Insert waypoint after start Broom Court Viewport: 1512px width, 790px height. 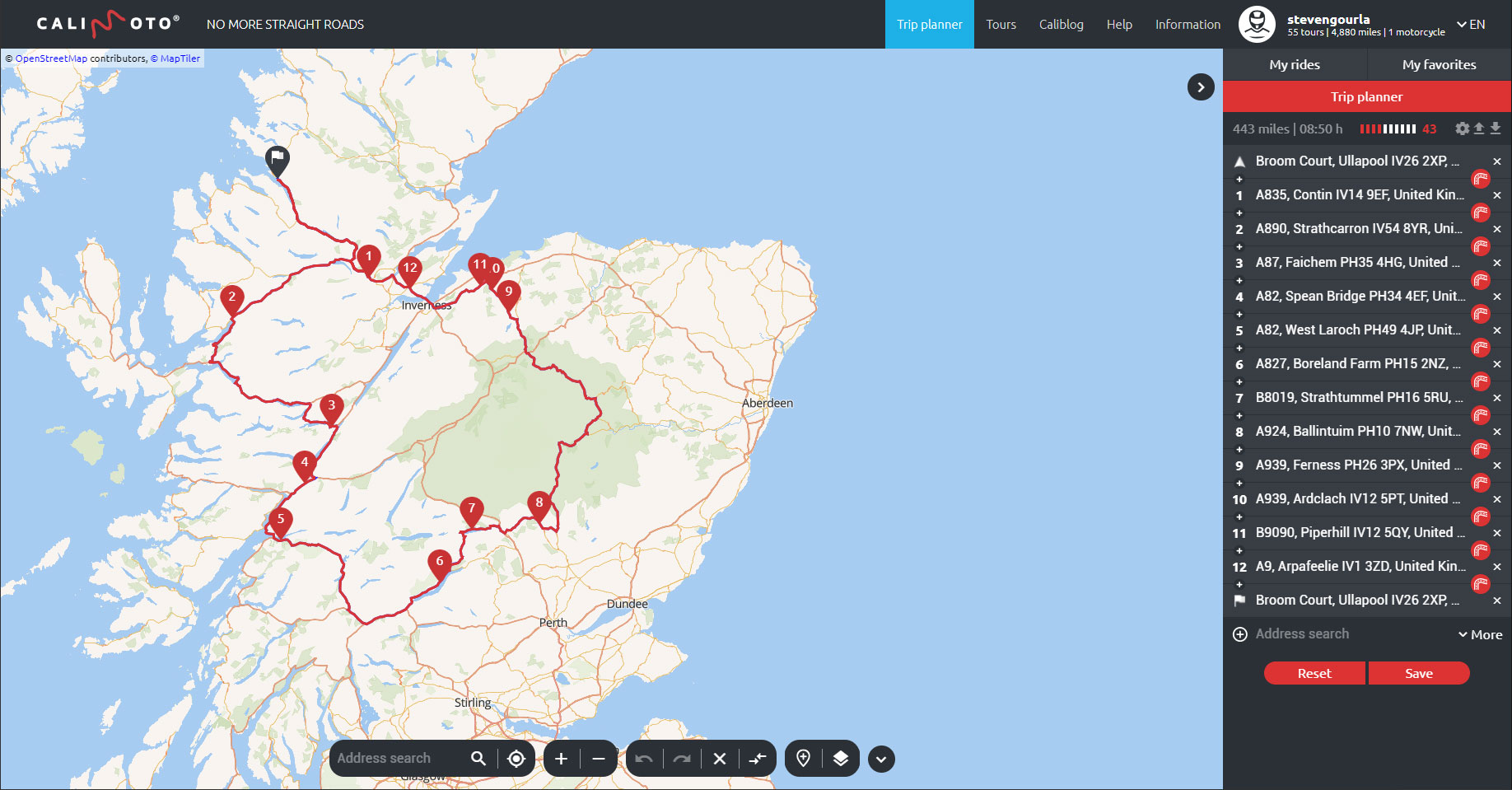click(x=1239, y=179)
